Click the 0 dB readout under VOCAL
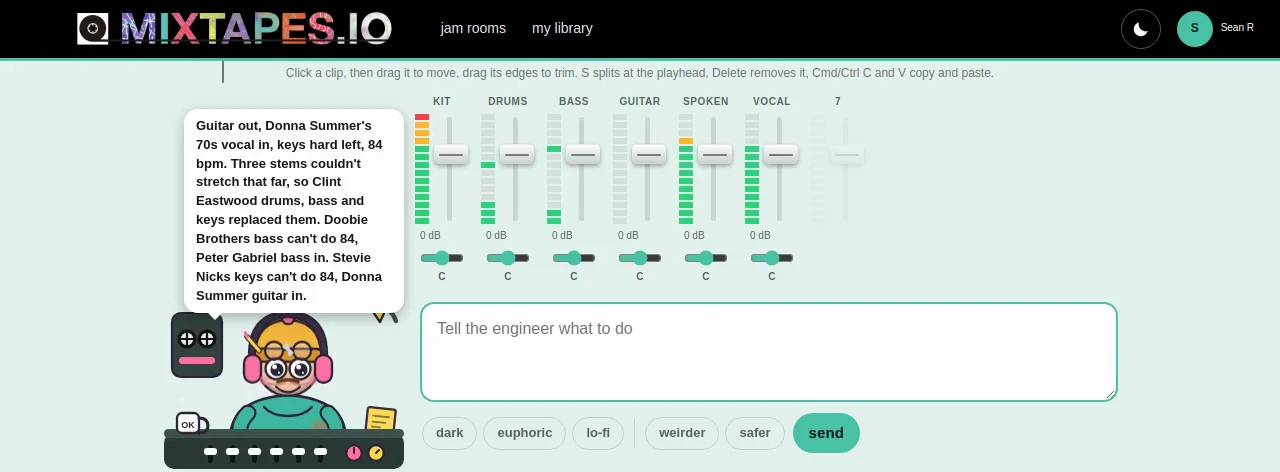Image resolution: width=1280 pixels, height=472 pixels. pyautogui.click(x=760, y=236)
